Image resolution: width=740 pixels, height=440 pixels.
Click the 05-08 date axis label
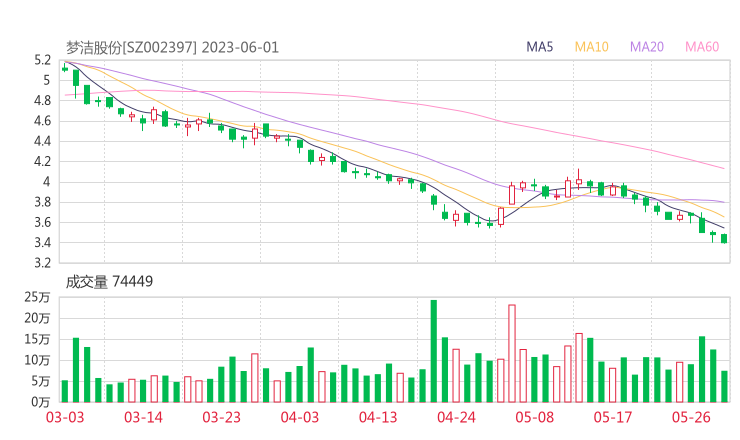click(x=534, y=417)
